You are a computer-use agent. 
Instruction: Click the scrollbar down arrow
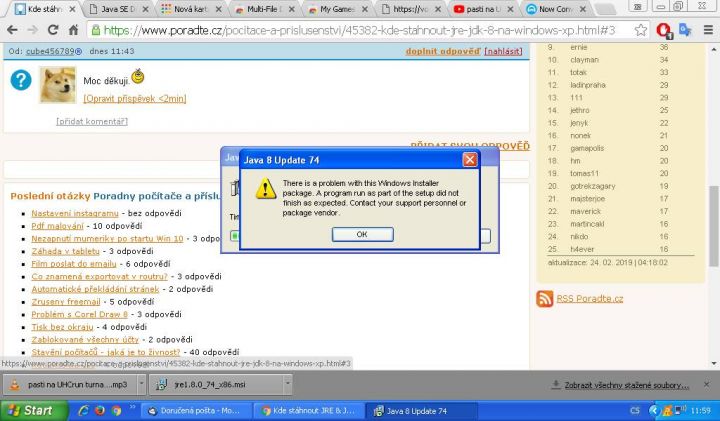point(714,364)
